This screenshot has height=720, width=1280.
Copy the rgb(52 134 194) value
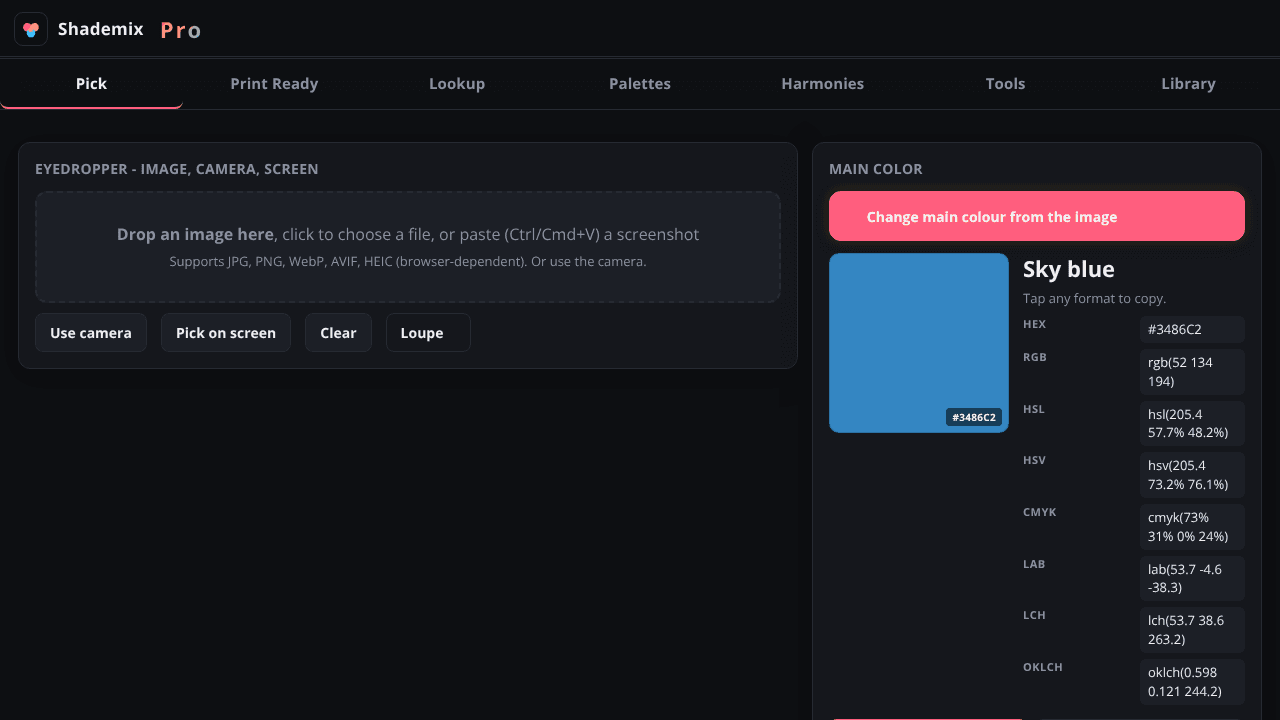coord(1192,372)
